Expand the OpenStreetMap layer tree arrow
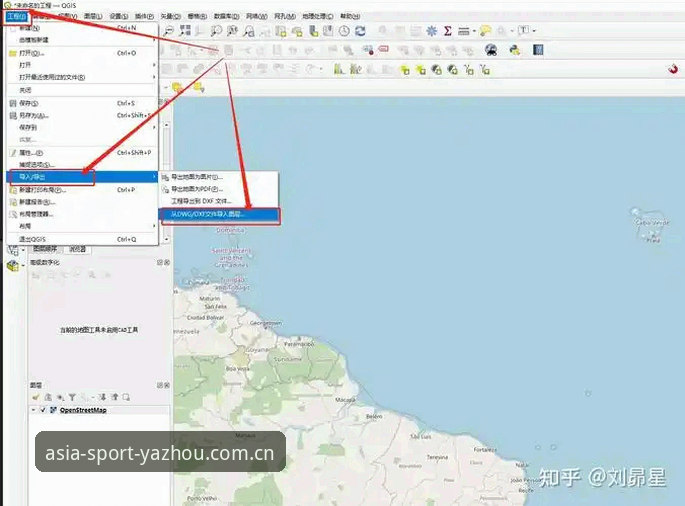Screen dimensions: 685x506 pos(34,410)
